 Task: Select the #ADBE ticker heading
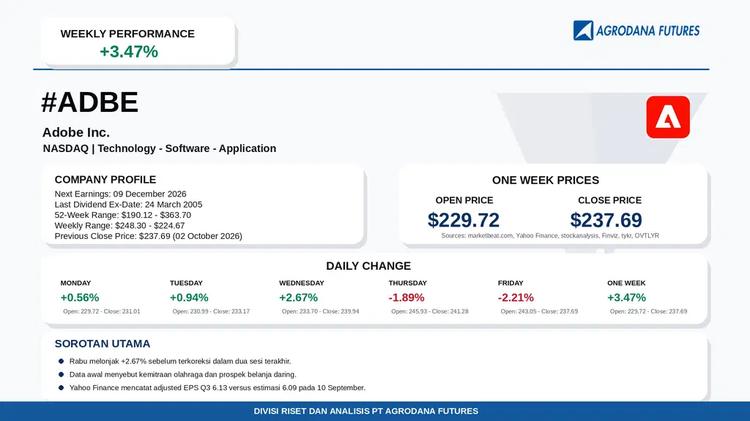click(x=90, y=102)
